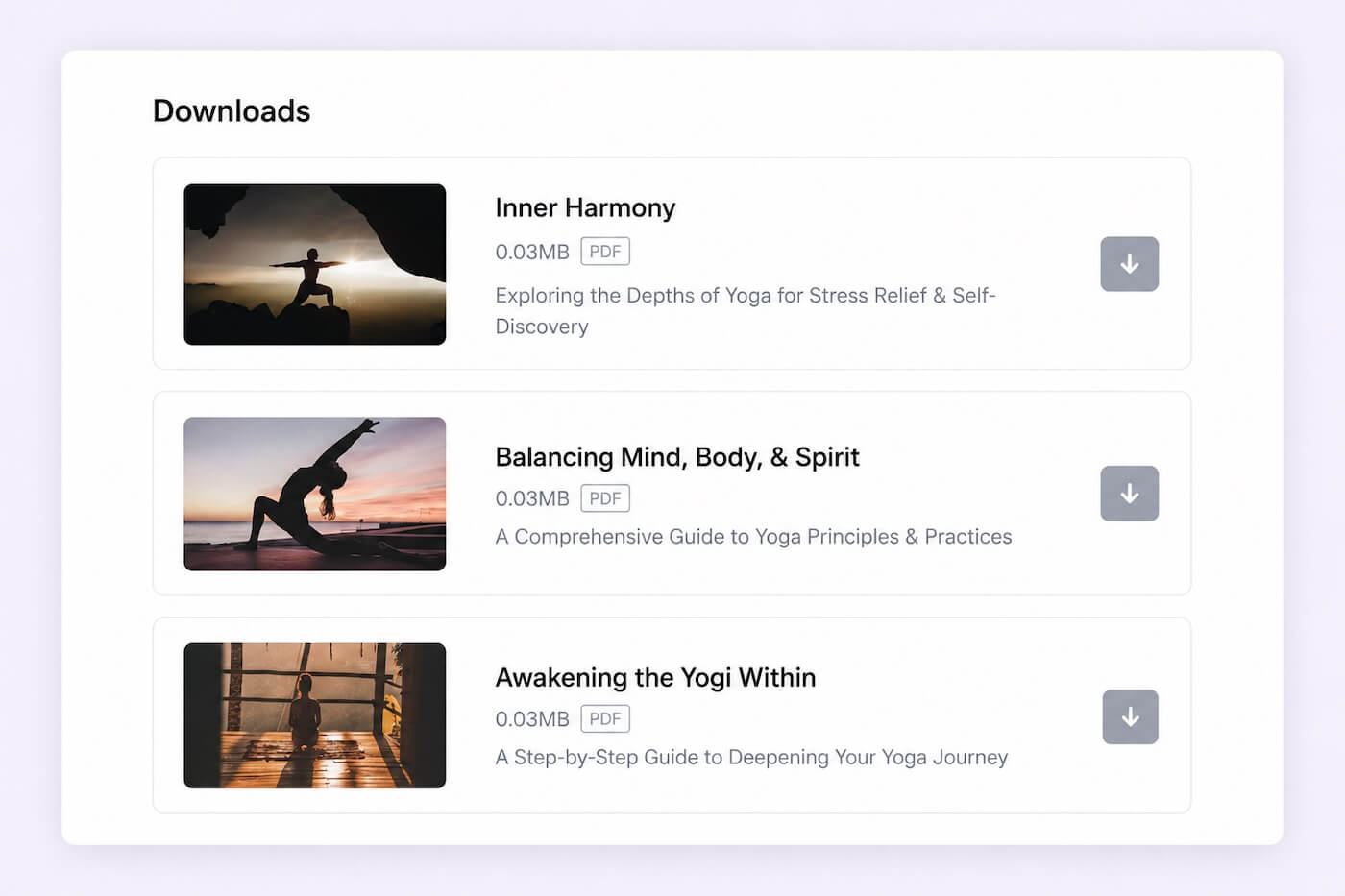Download Awakening the Yogi Within guide

(x=1130, y=716)
